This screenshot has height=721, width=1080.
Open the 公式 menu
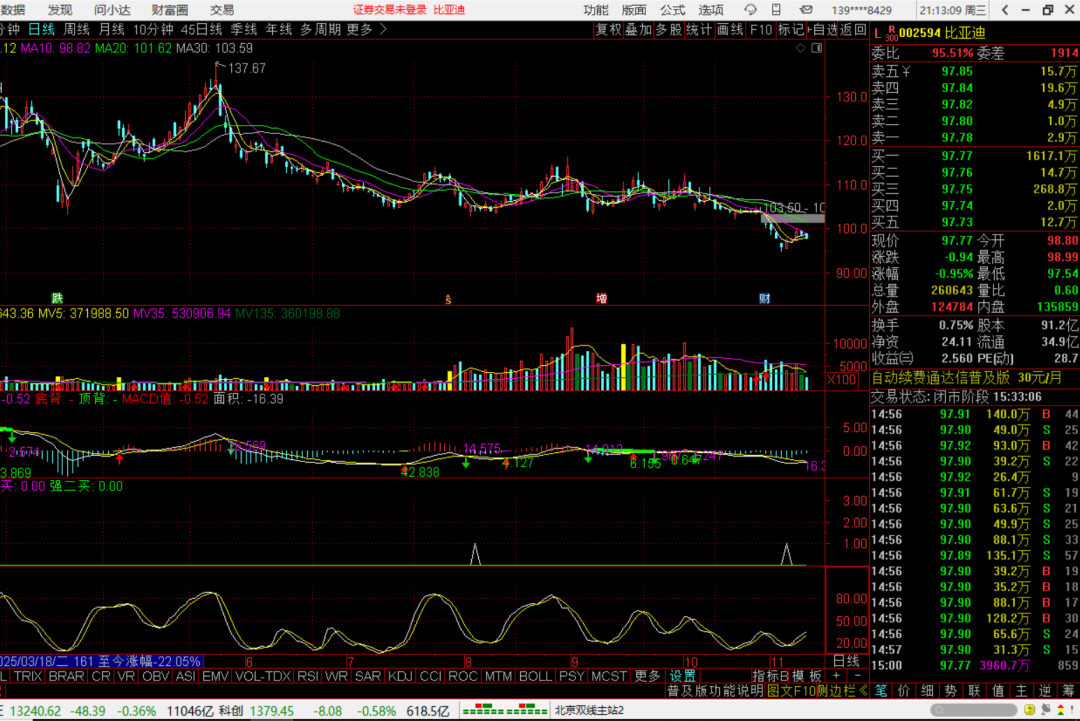672,10
